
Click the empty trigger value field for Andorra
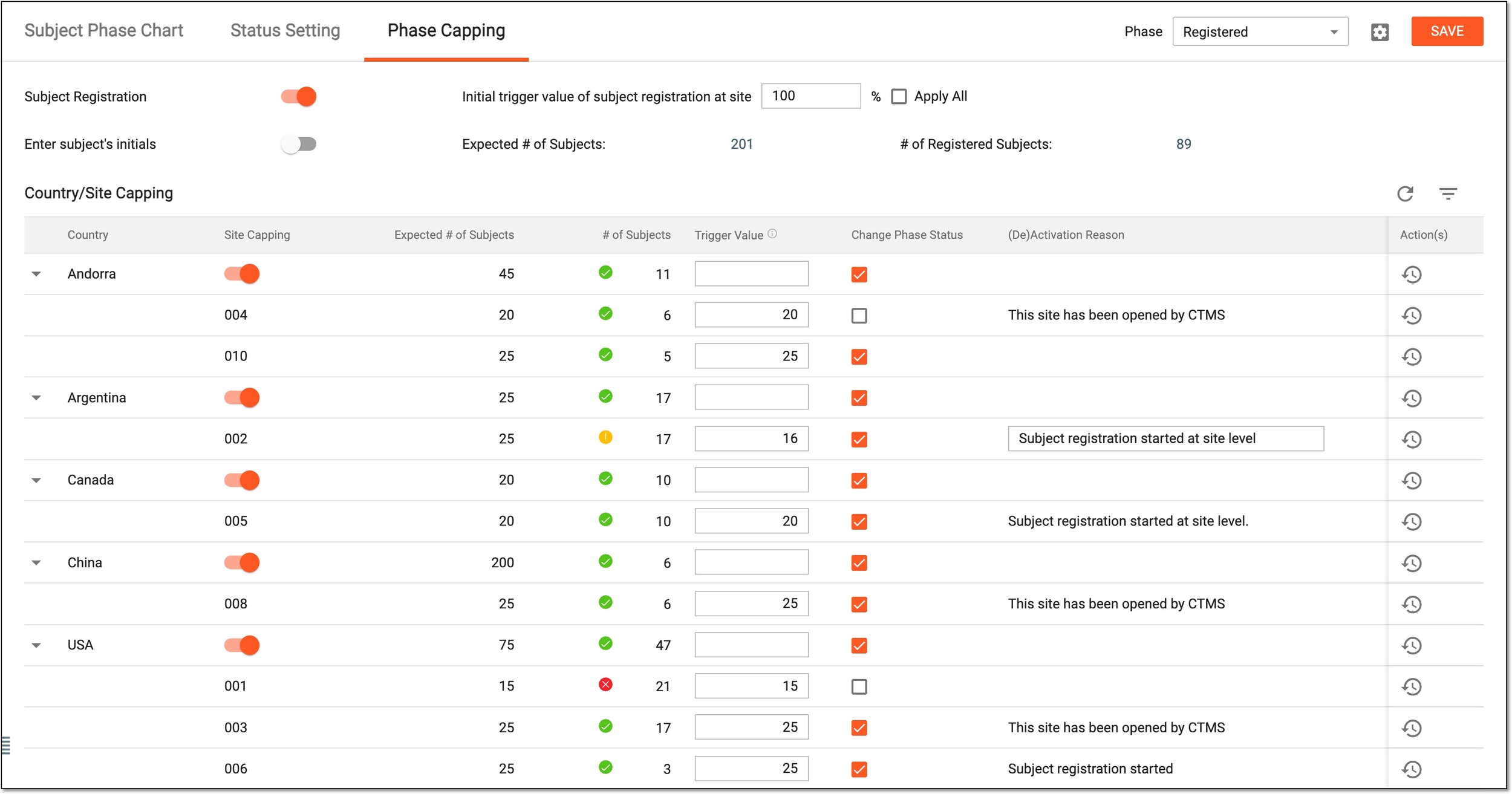(751, 274)
